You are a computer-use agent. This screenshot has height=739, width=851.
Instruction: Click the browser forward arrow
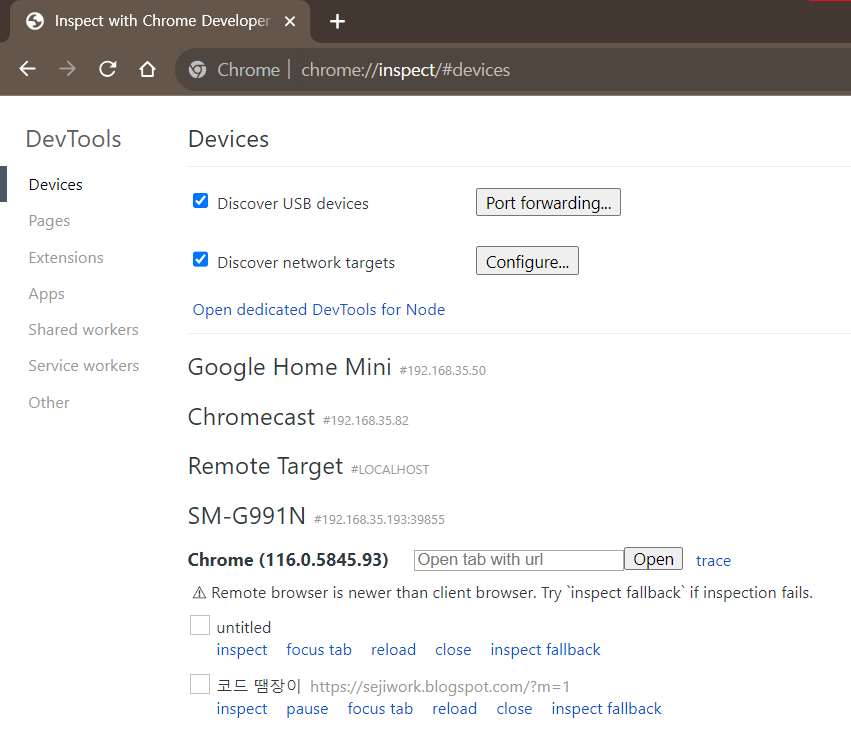tap(67, 69)
